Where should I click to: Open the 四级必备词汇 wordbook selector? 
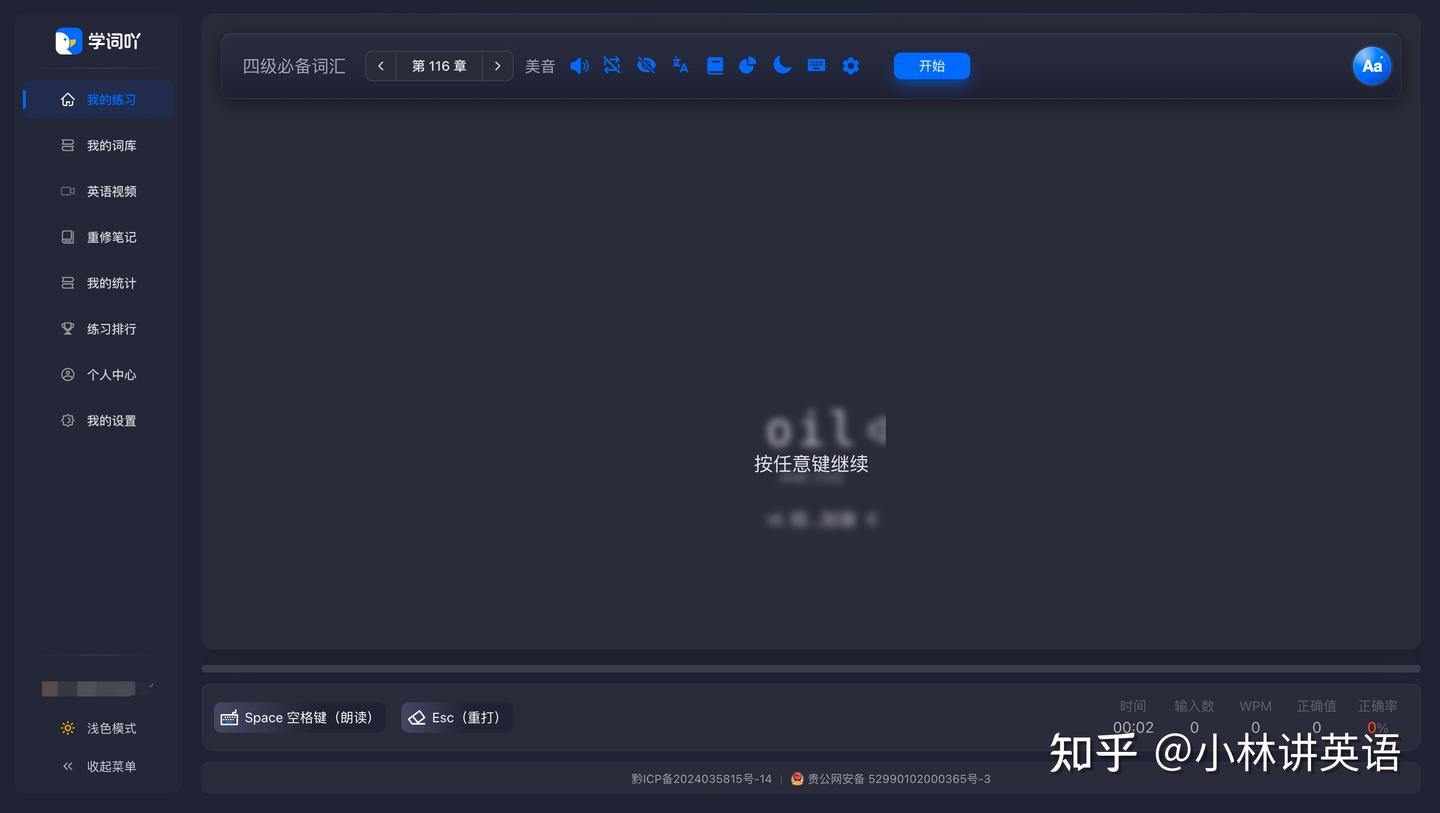294,66
